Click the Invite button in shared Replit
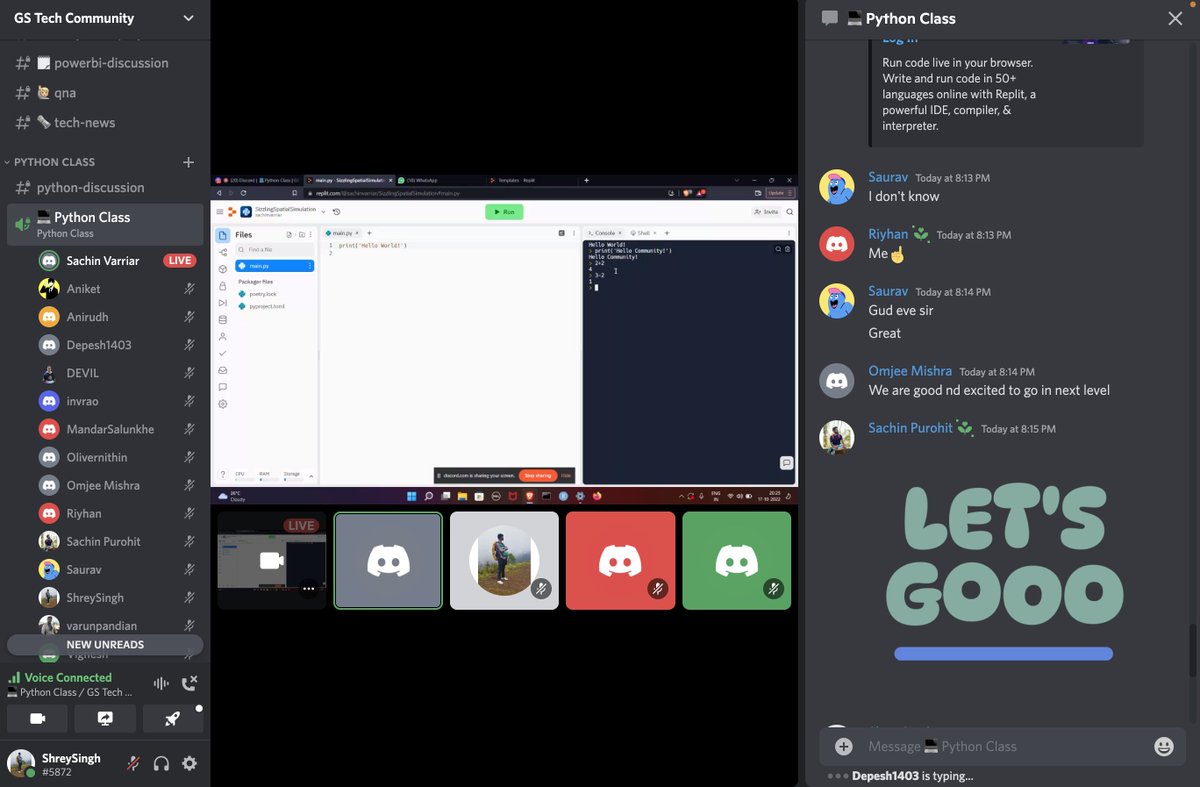Viewport: 1200px width, 787px height. tap(767, 212)
